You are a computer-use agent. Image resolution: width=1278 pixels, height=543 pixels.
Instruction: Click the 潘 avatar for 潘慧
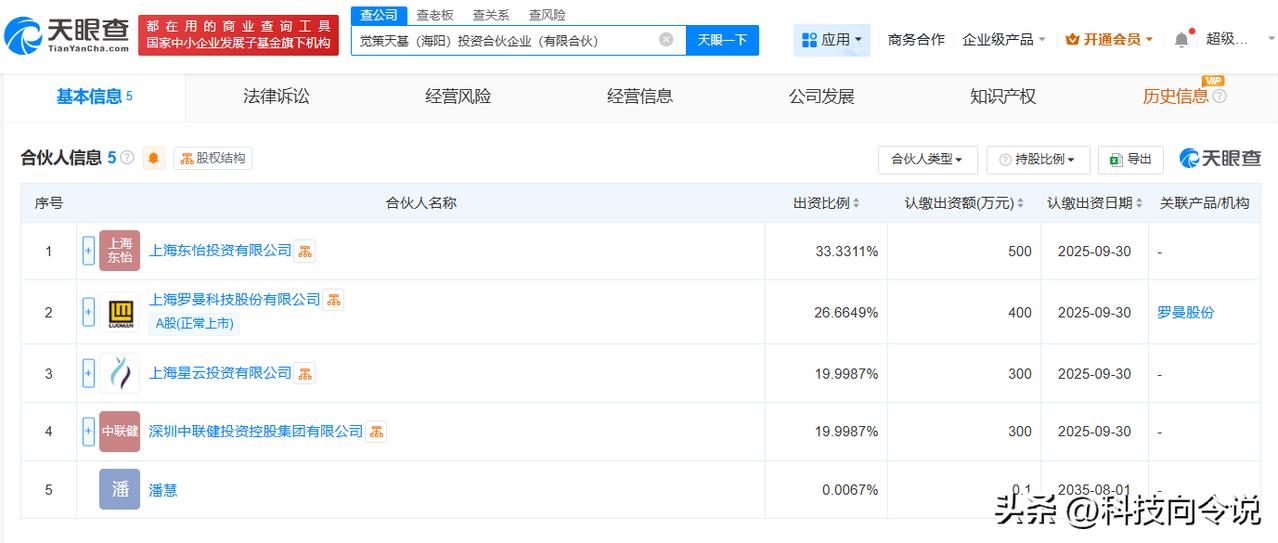(120, 490)
